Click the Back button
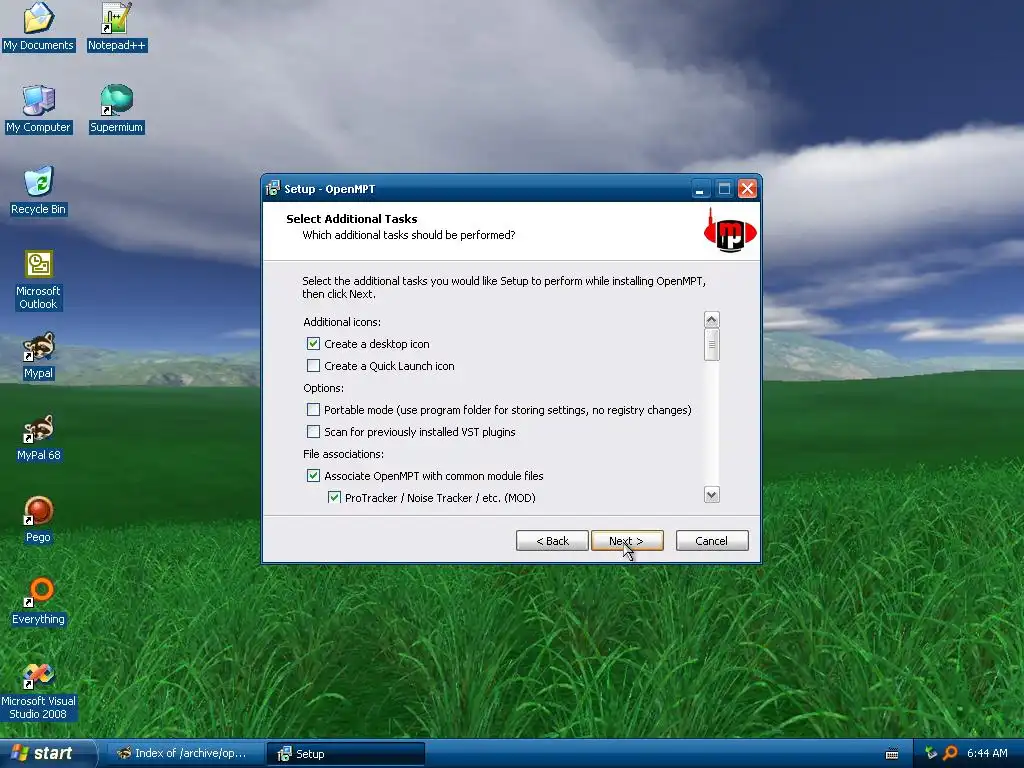 552,541
